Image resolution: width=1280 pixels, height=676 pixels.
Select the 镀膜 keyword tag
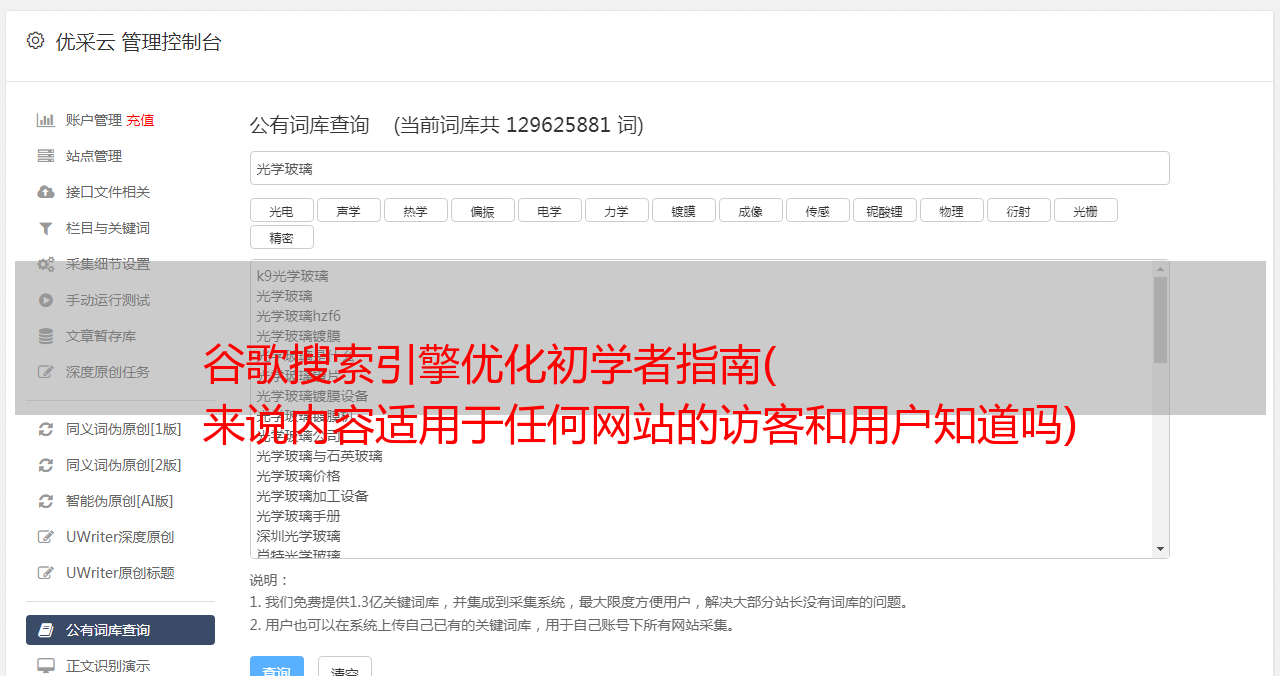[683, 211]
